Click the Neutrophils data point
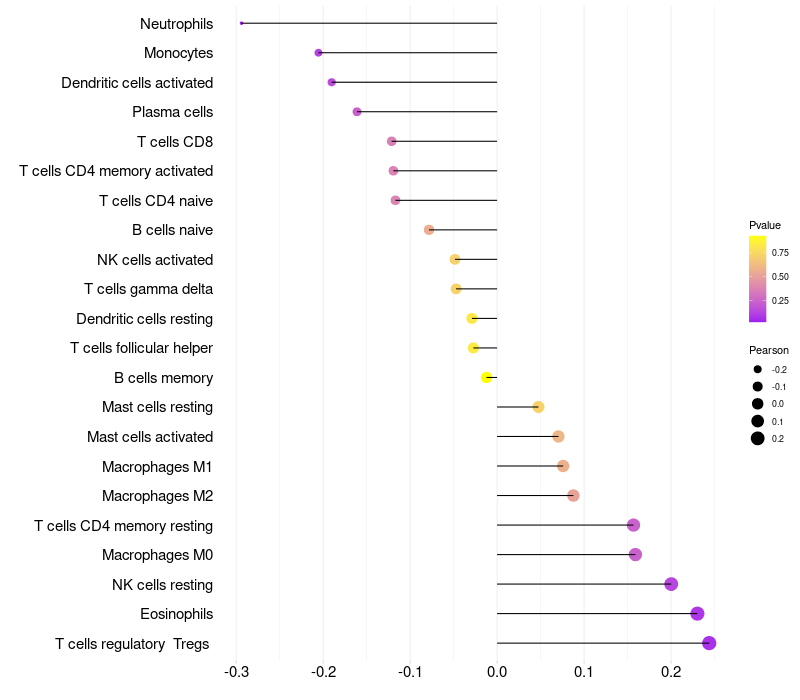Screen dimensions: 800x700 pyautogui.click(x=241, y=23)
